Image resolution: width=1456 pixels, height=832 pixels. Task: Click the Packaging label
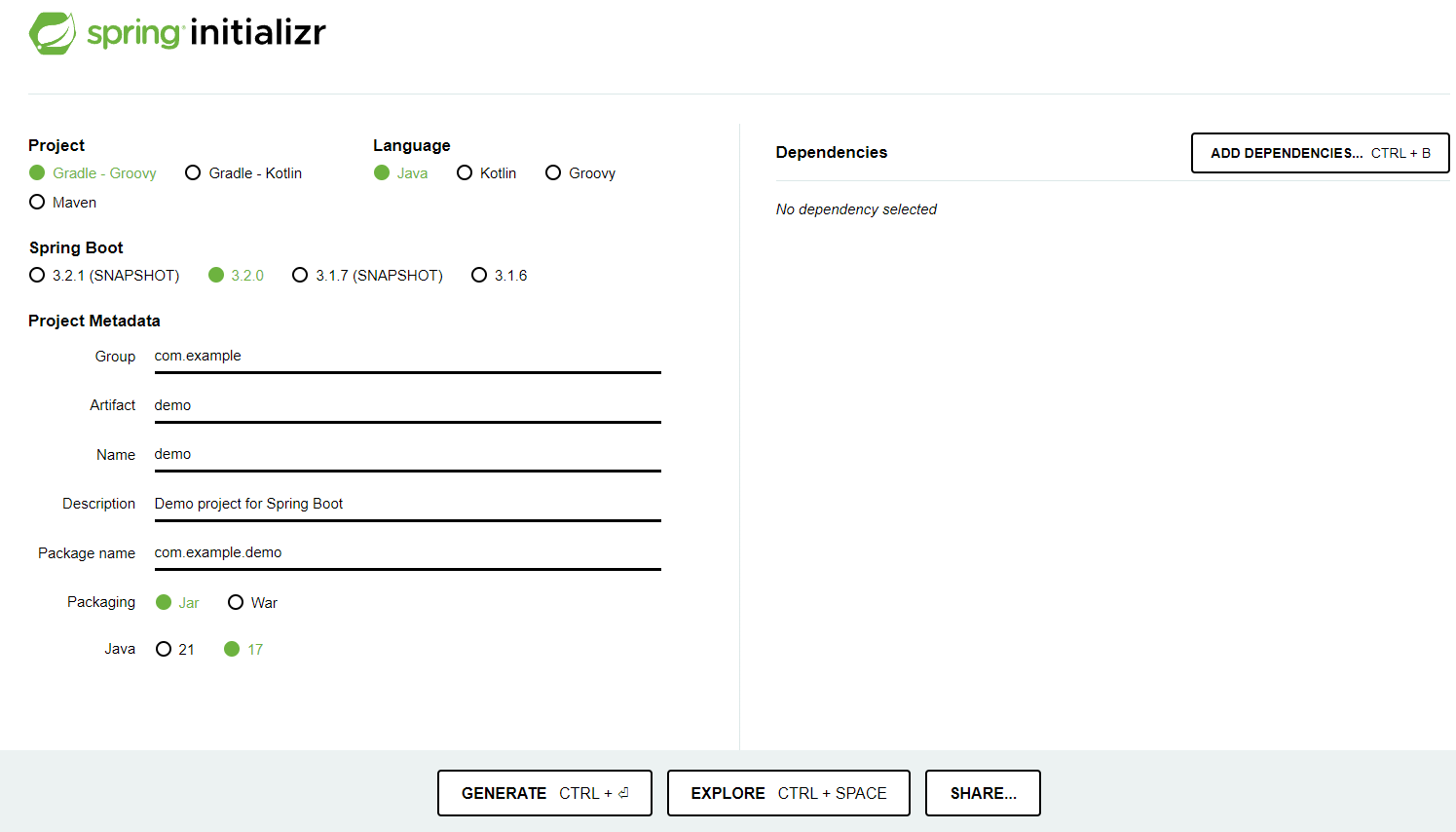click(x=101, y=602)
